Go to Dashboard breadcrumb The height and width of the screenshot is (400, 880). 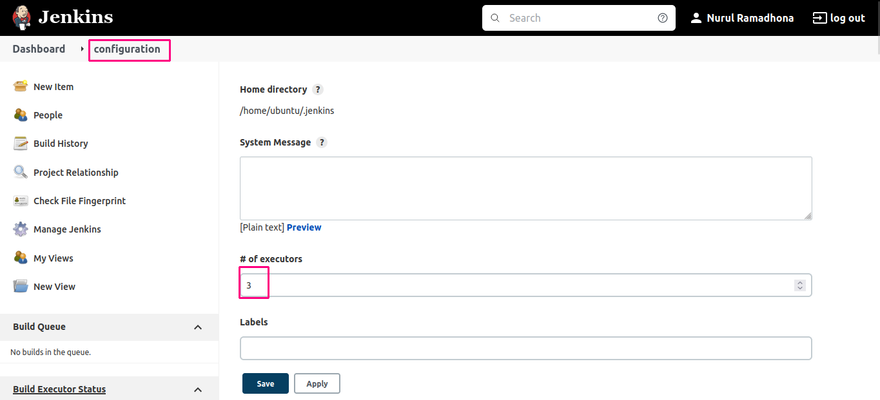(39, 49)
